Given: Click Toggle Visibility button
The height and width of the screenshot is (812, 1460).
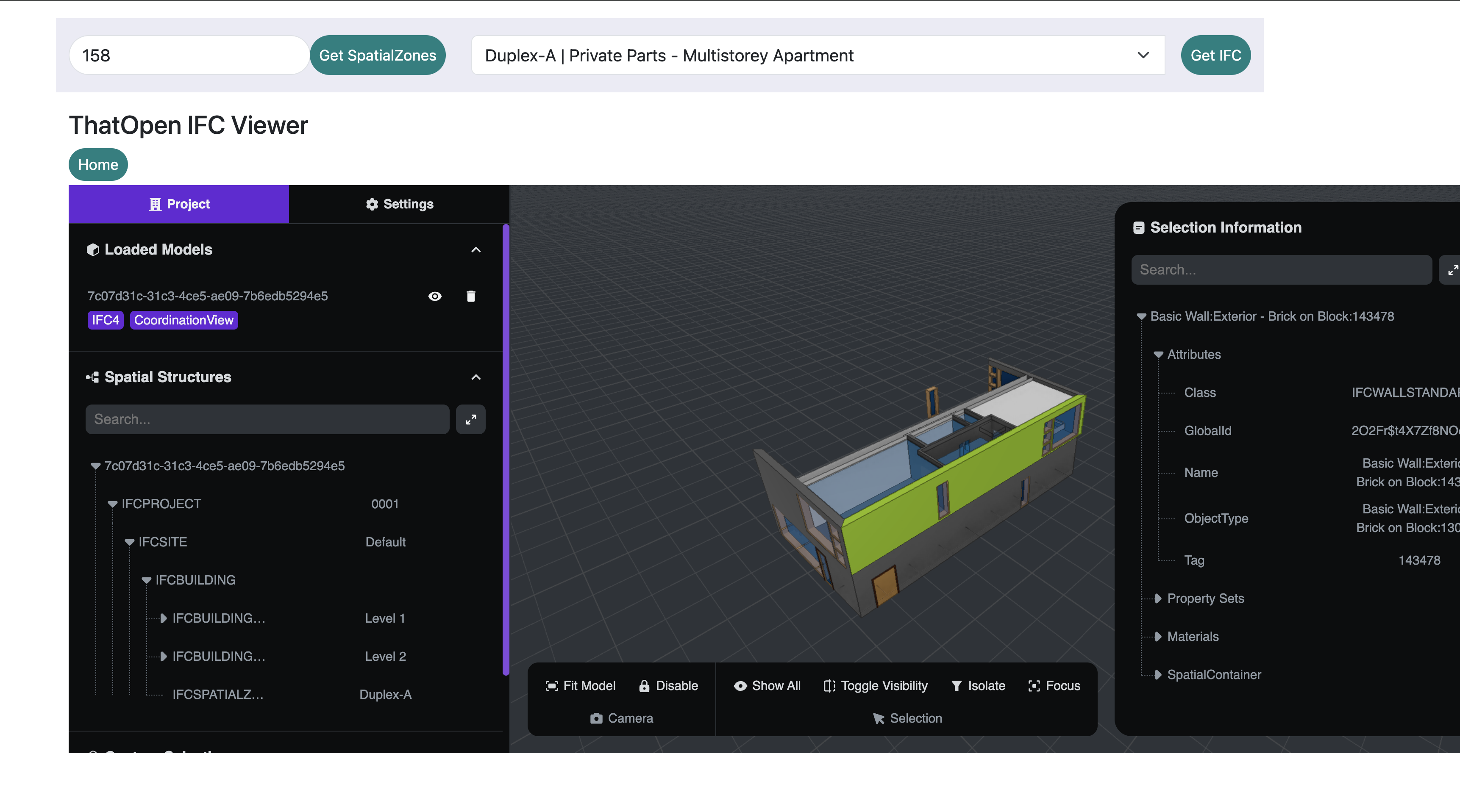Looking at the screenshot, I should pyautogui.click(x=875, y=686).
